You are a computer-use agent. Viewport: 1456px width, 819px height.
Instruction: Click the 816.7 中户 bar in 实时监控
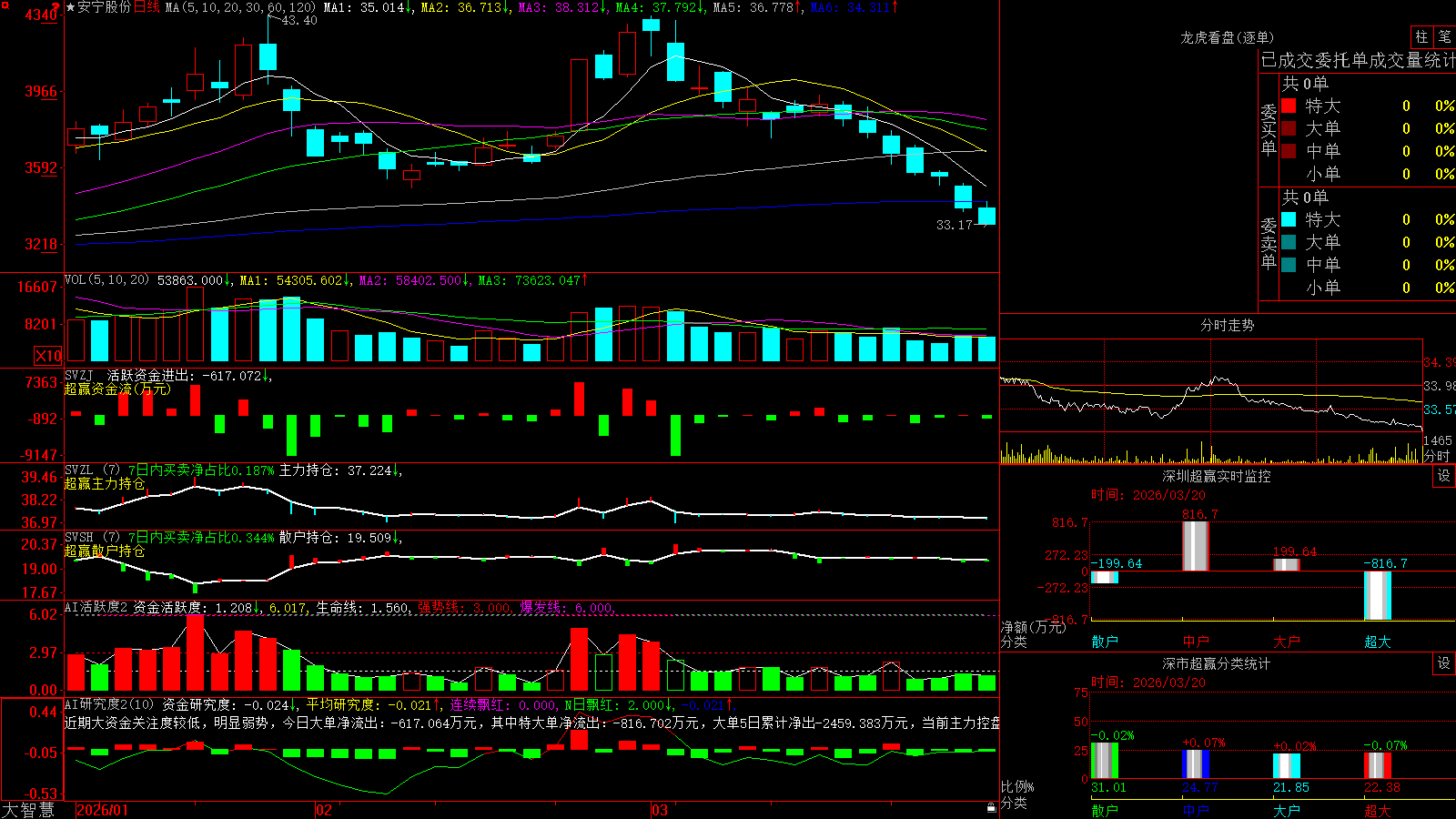[x=1196, y=546]
